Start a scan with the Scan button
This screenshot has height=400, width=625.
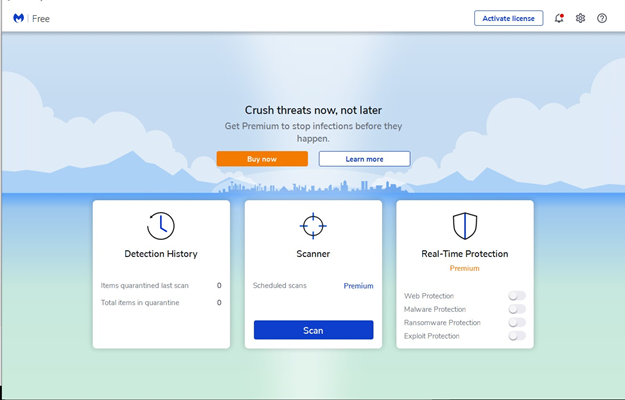pos(314,330)
